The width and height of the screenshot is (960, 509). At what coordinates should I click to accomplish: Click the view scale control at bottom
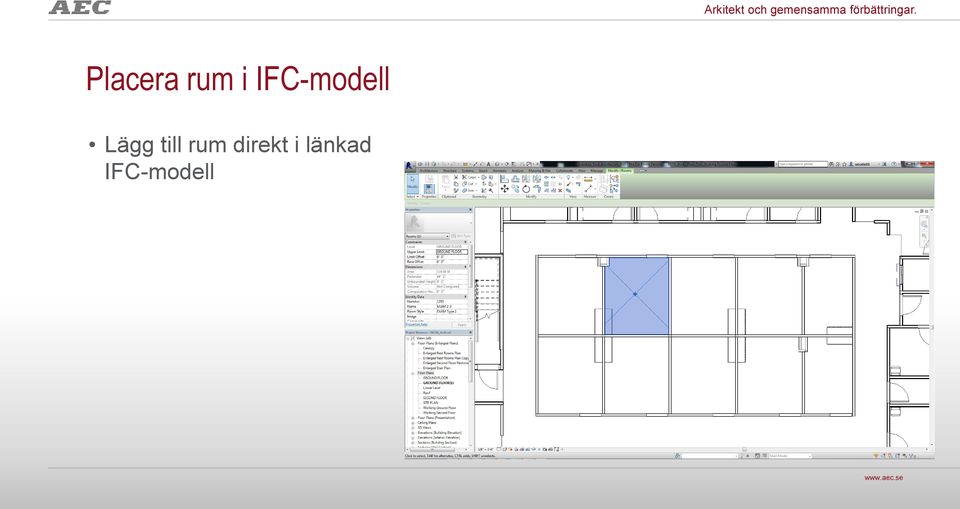point(486,450)
